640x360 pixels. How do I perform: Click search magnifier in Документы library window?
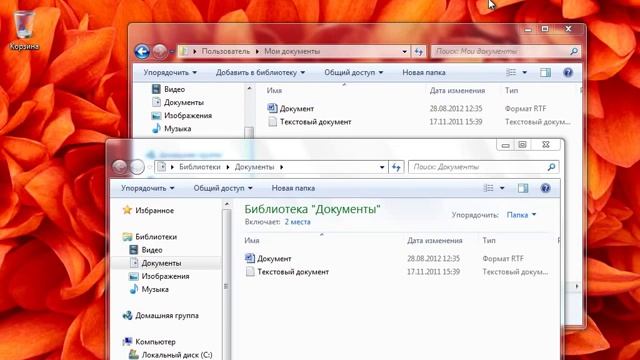tap(551, 167)
